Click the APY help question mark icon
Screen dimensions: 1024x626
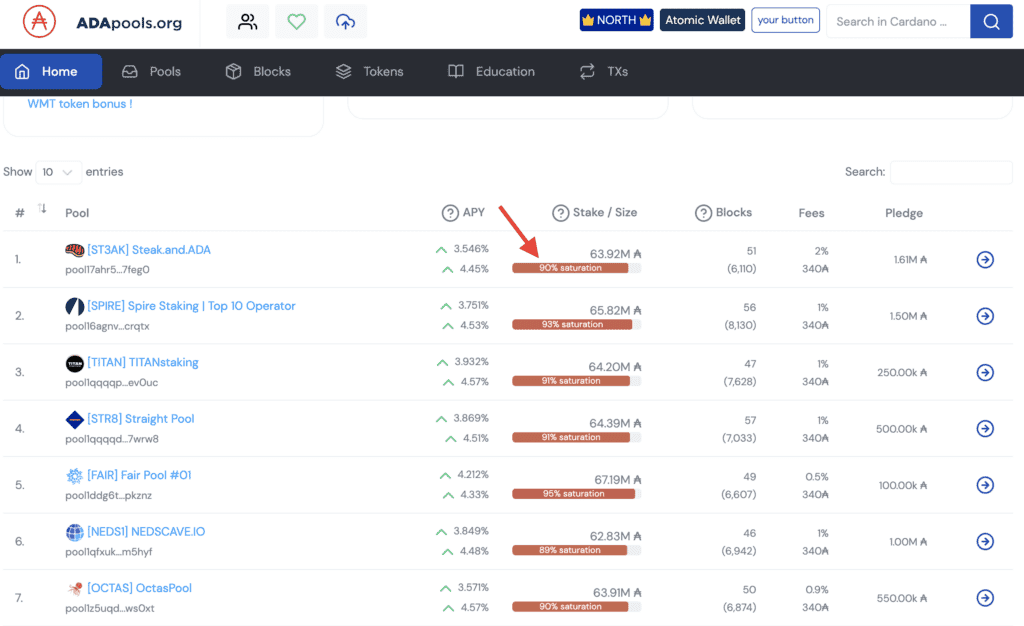[x=450, y=212]
